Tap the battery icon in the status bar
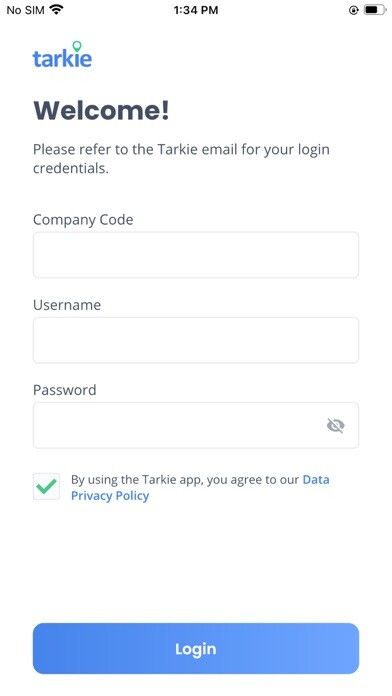The image size is (392, 696). point(375,10)
